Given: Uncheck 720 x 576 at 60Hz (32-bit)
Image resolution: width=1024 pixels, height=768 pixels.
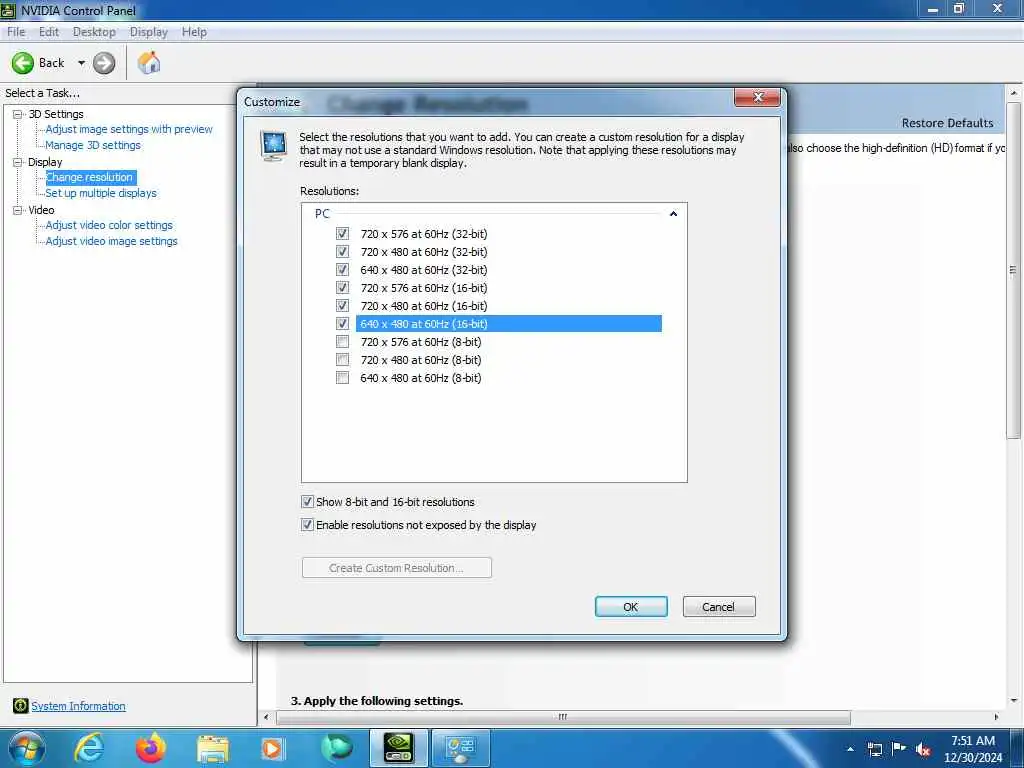Looking at the screenshot, I should click(x=342, y=234).
